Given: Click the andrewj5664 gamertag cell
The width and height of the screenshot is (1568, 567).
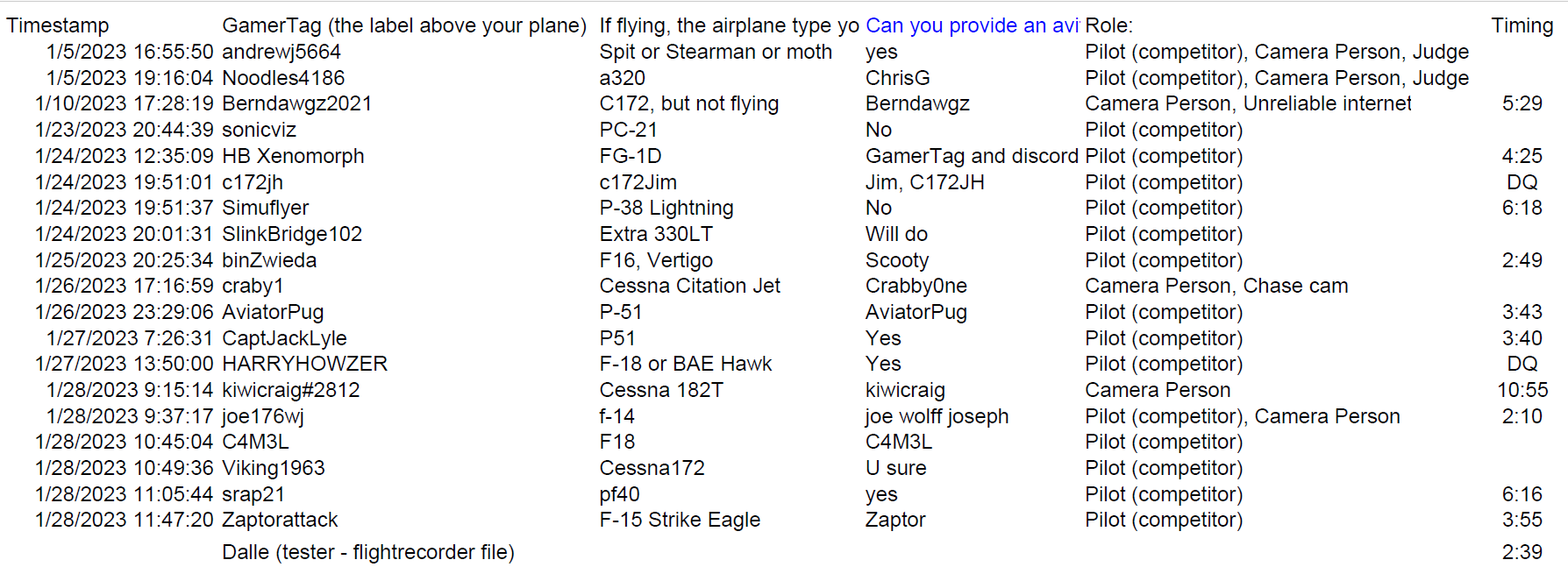Looking at the screenshot, I should (x=282, y=53).
